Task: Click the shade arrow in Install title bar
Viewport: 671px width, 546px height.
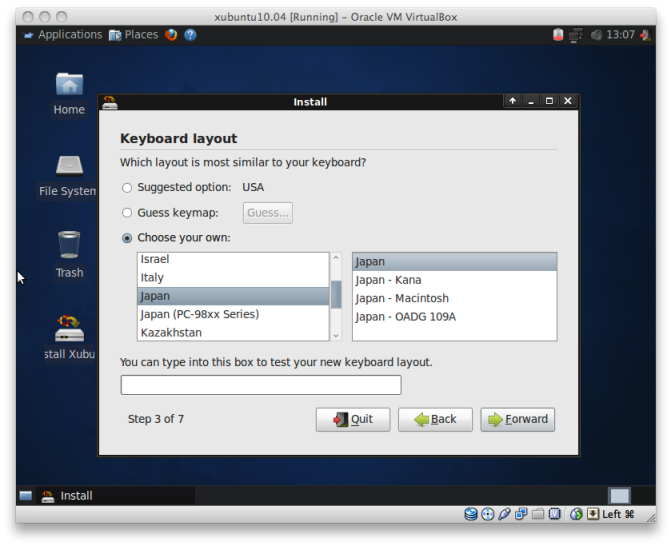Action: (512, 101)
